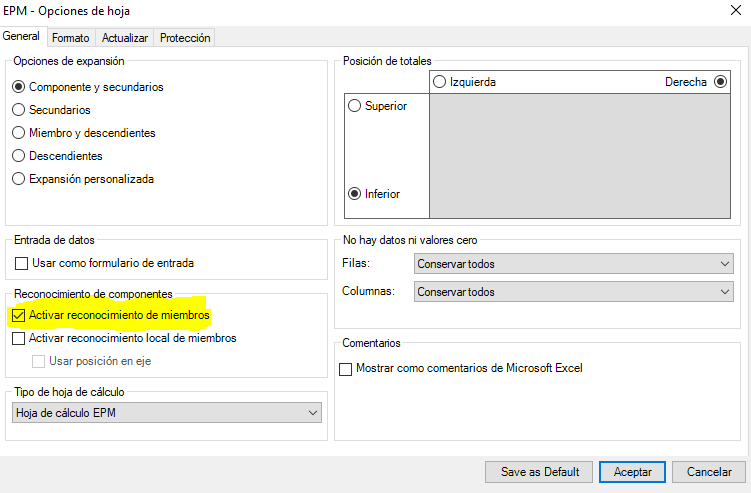The width and height of the screenshot is (751, 493).
Task: Select Miembro y descendientes option
Action: (x=19, y=133)
